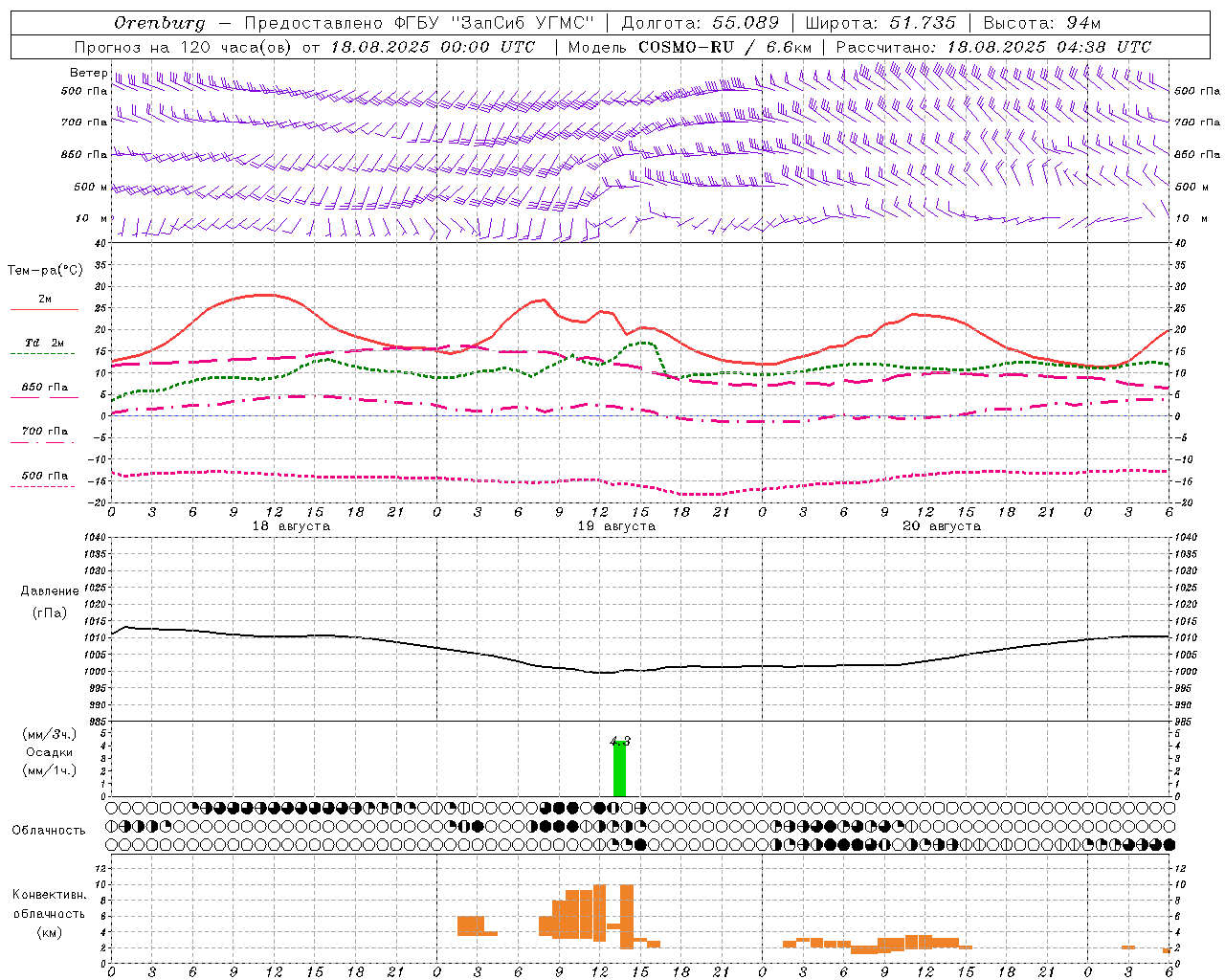Click the "(мм/3ч.)" precipitation unit label
Screen dimensions: 1225x980
(50, 734)
